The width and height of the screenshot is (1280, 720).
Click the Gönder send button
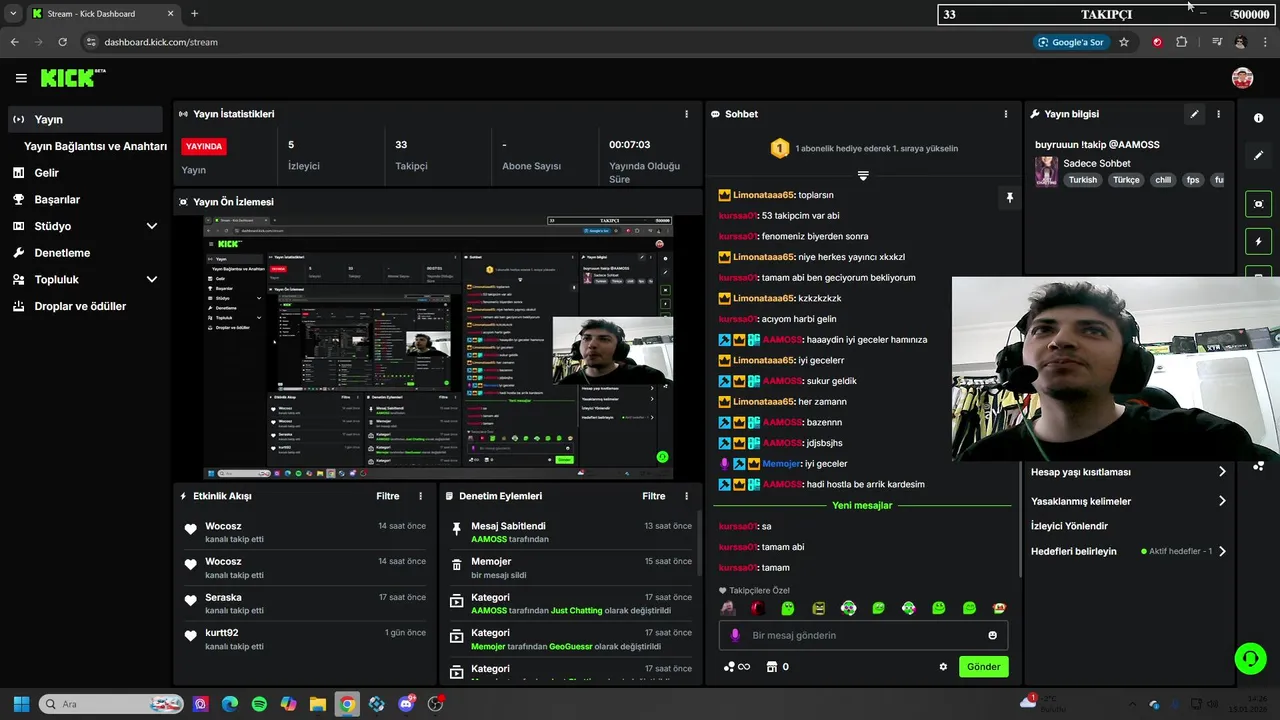click(x=983, y=667)
